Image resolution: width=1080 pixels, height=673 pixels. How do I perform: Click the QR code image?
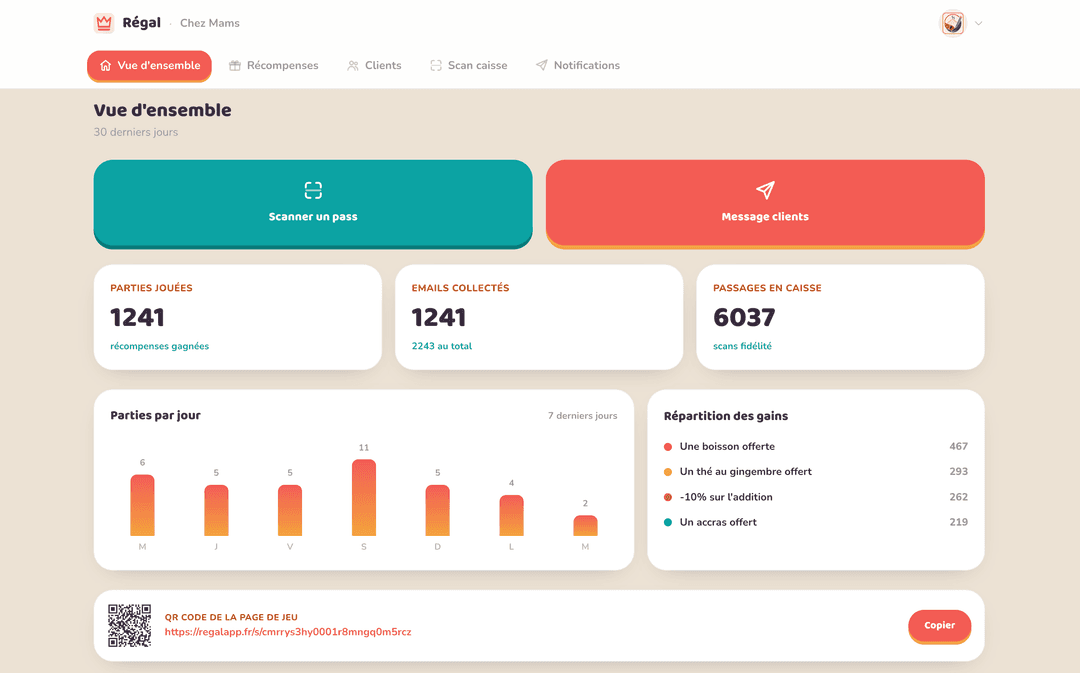click(x=129, y=625)
